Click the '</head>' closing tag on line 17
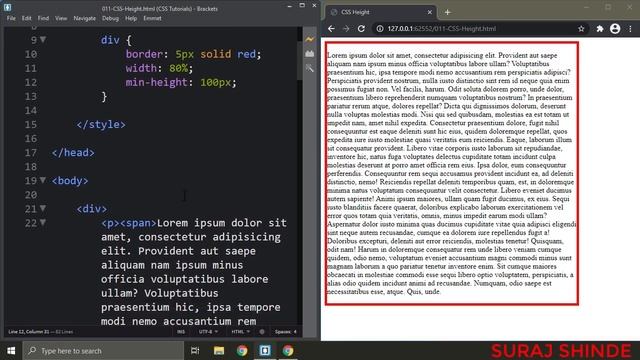This screenshot has height=360, width=640. 73,152
